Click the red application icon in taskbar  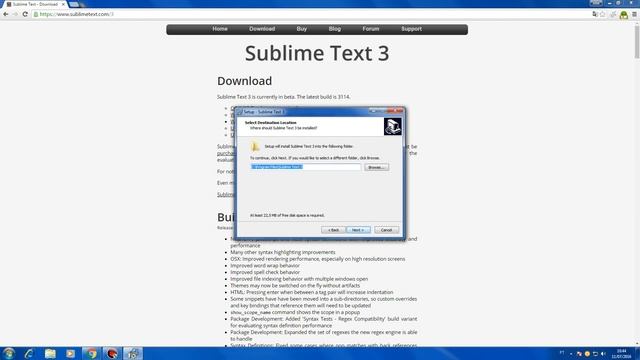click(112, 353)
